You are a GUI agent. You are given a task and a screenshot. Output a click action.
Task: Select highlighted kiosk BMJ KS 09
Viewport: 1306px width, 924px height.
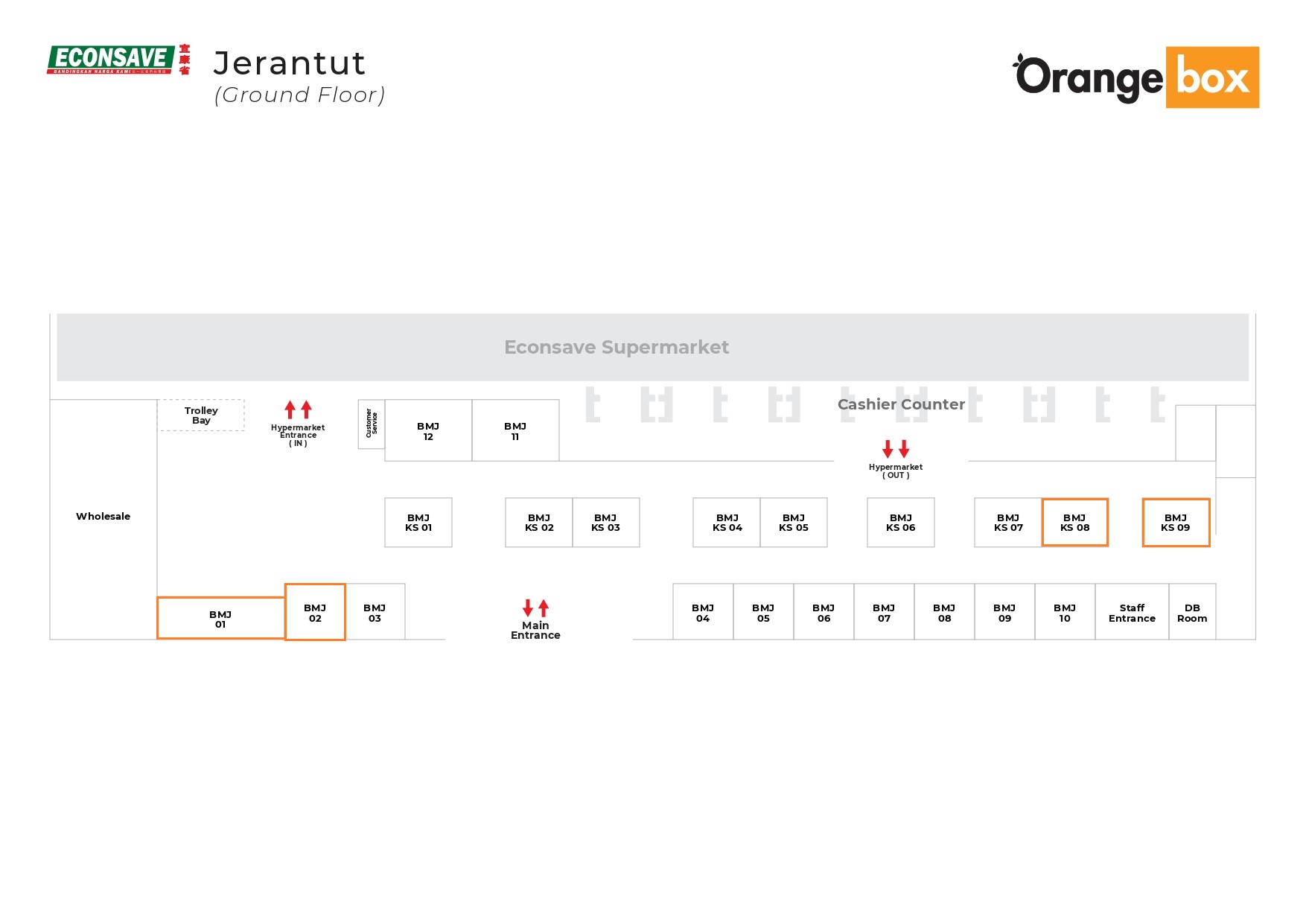tap(1176, 523)
